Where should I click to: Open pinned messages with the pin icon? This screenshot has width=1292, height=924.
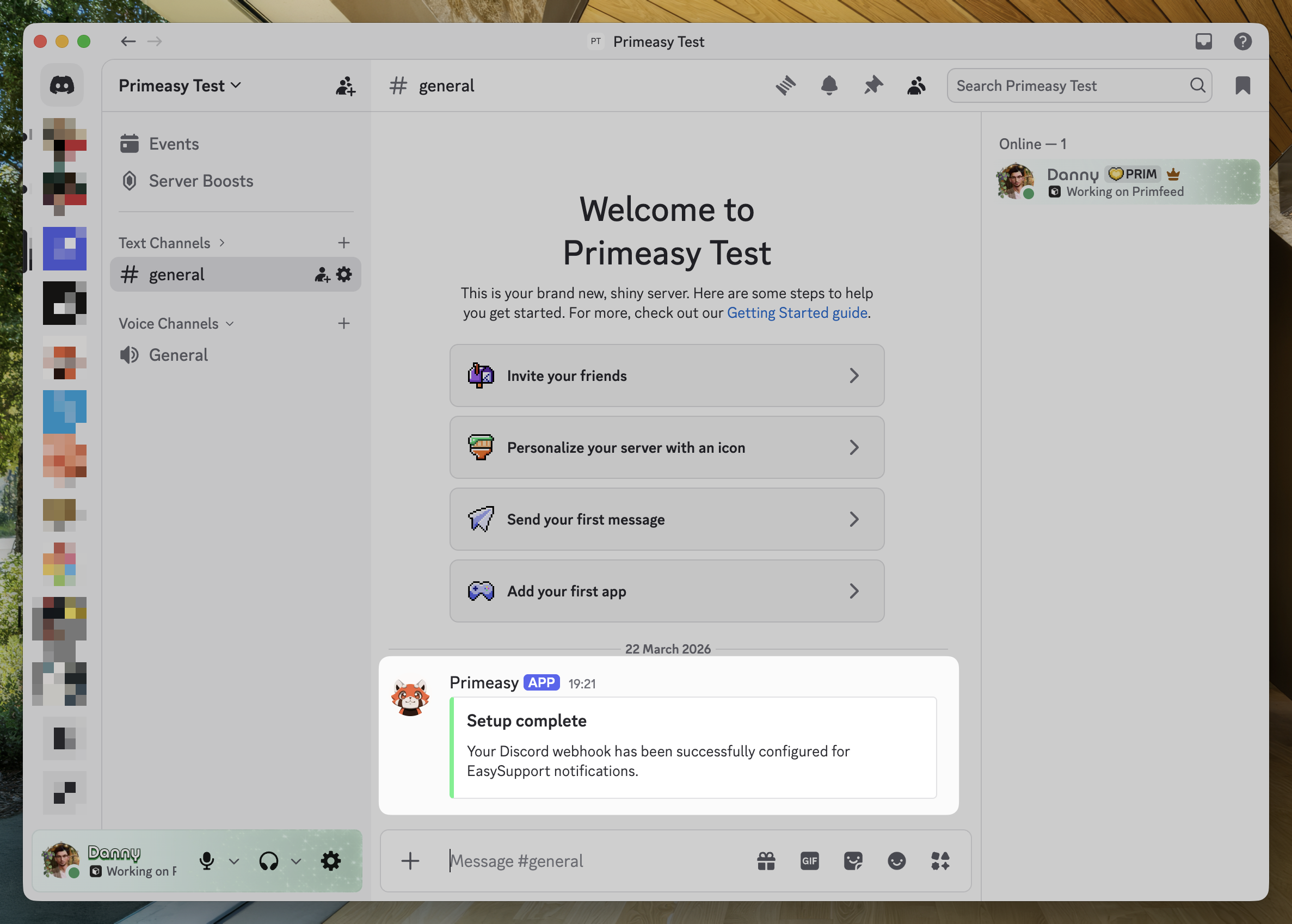pyautogui.click(x=873, y=86)
